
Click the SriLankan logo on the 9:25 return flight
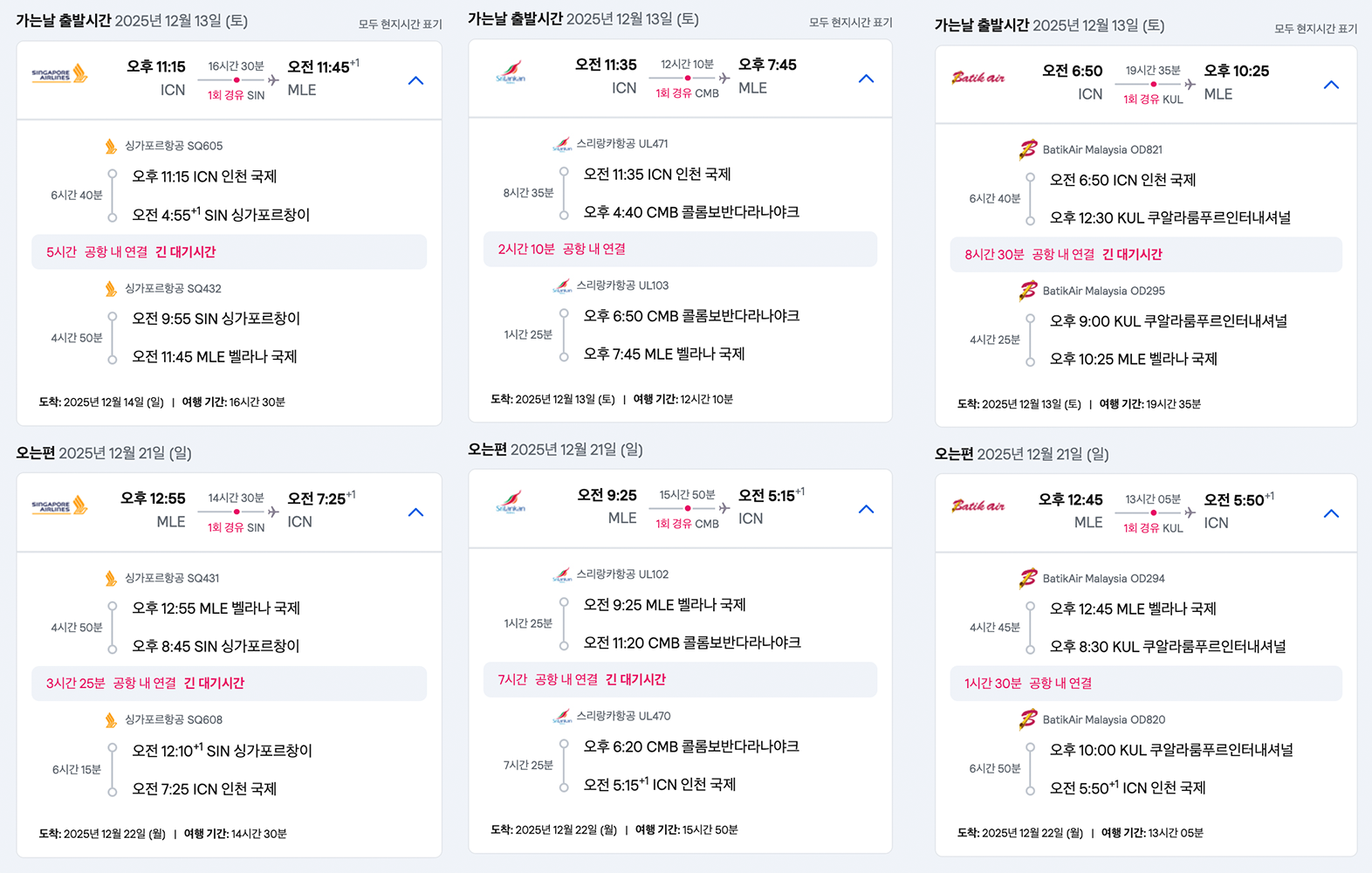(511, 502)
